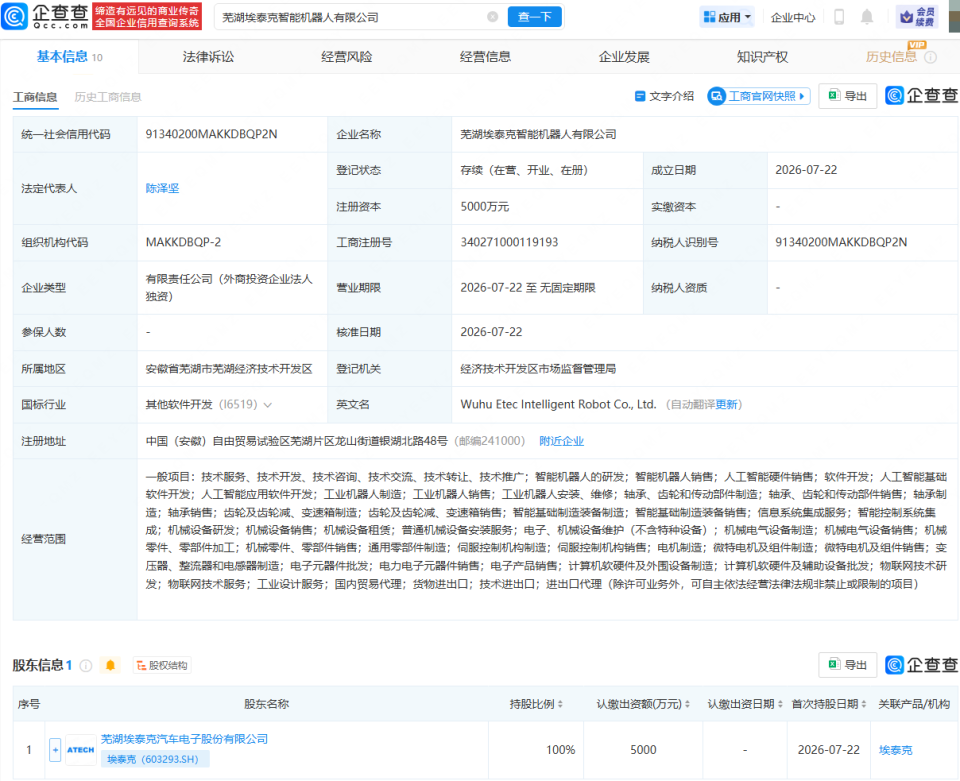Click the ATECH logo thumbnail
Viewport: 960px width, 781px height.
(81, 750)
